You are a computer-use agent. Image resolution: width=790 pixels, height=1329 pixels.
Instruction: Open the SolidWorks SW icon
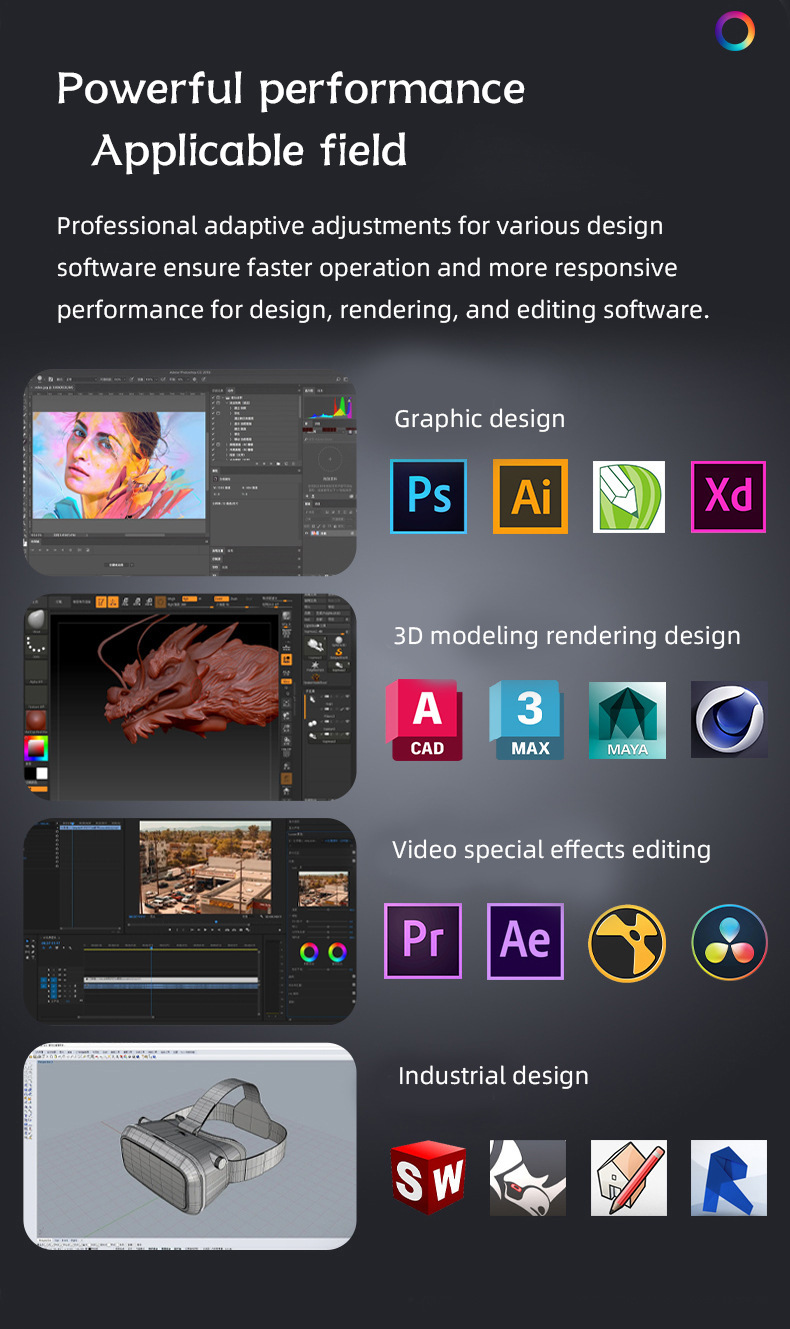(428, 1178)
